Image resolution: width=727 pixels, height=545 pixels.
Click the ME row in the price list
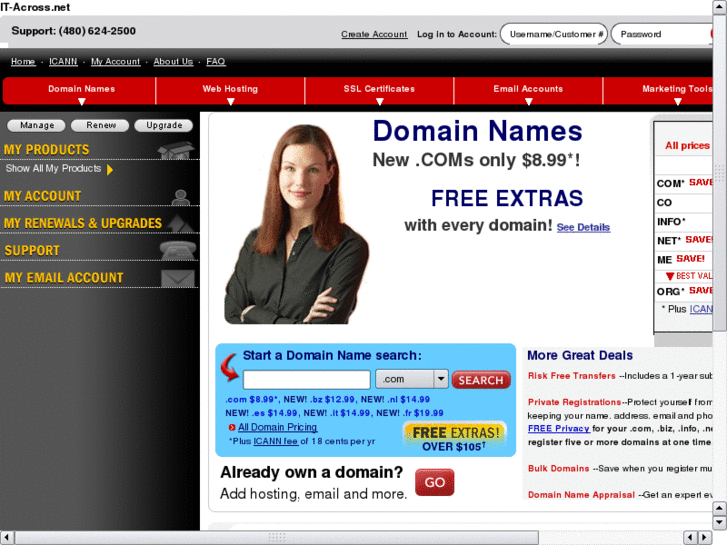coord(684,259)
